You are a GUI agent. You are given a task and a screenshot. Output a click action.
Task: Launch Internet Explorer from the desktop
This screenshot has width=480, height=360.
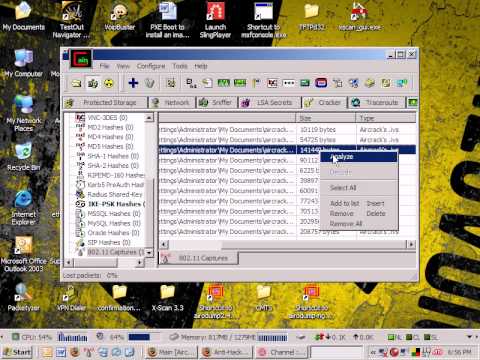click(x=23, y=207)
